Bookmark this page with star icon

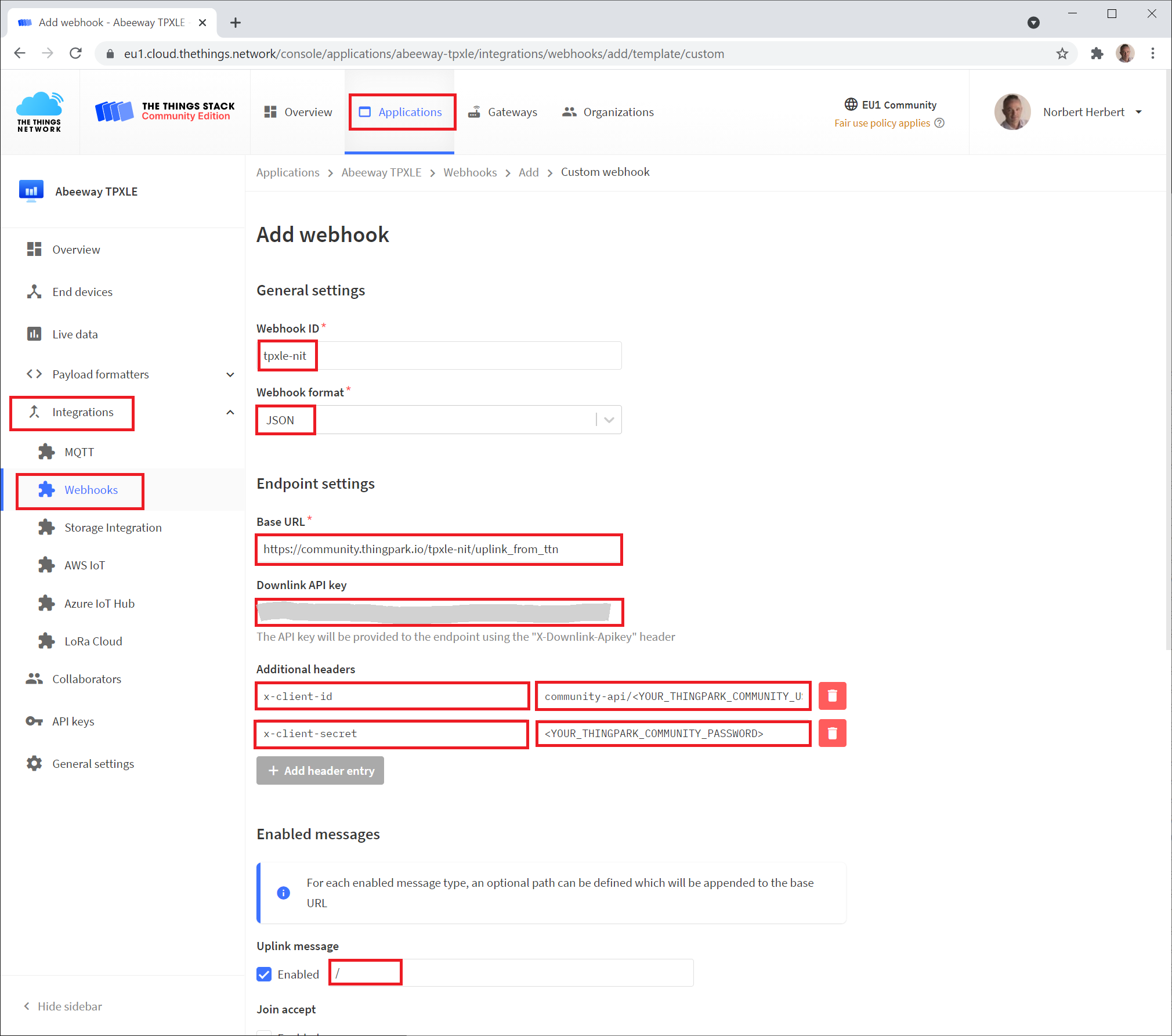(x=1062, y=53)
